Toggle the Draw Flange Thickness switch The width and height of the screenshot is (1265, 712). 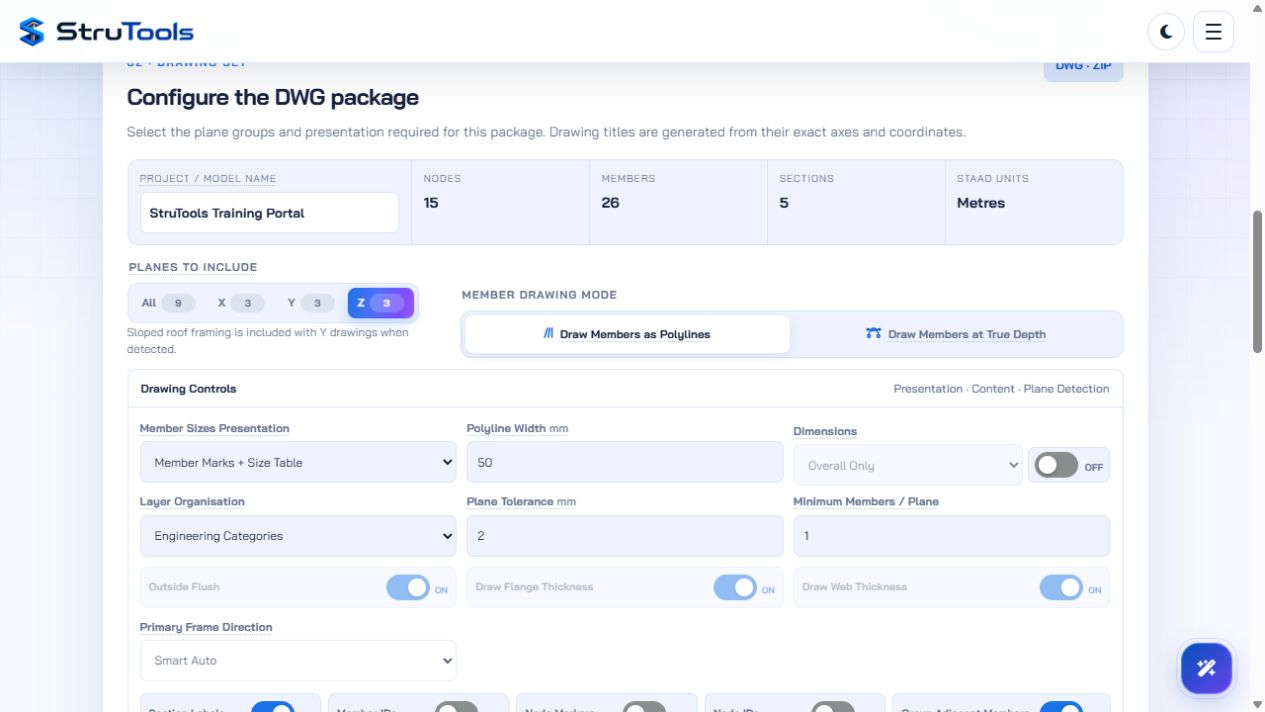[x=735, y=588]
